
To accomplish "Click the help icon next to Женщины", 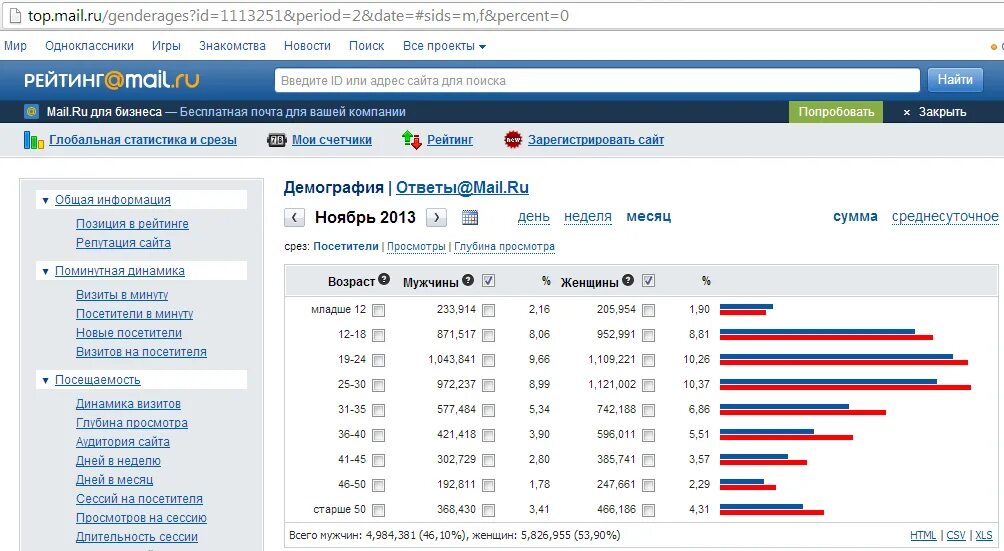I will [628, 280].
